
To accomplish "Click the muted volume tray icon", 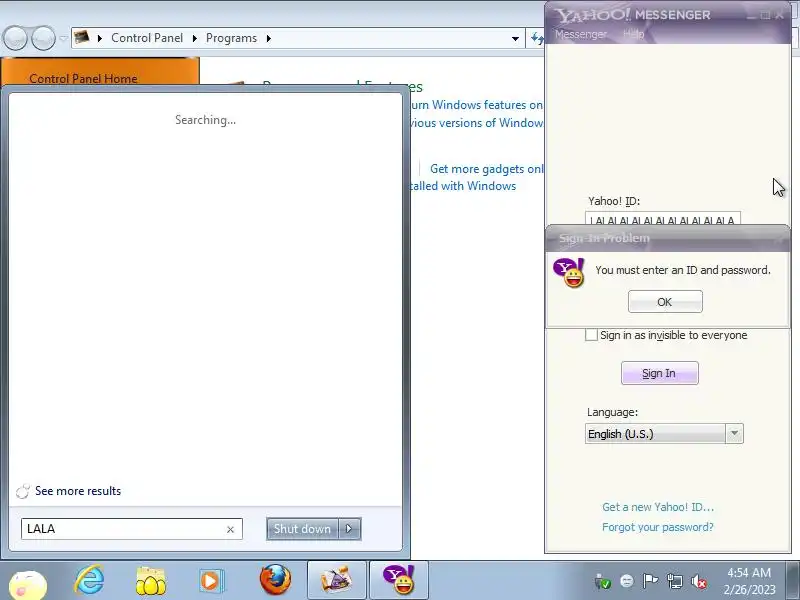I will [x=698, y=581].
